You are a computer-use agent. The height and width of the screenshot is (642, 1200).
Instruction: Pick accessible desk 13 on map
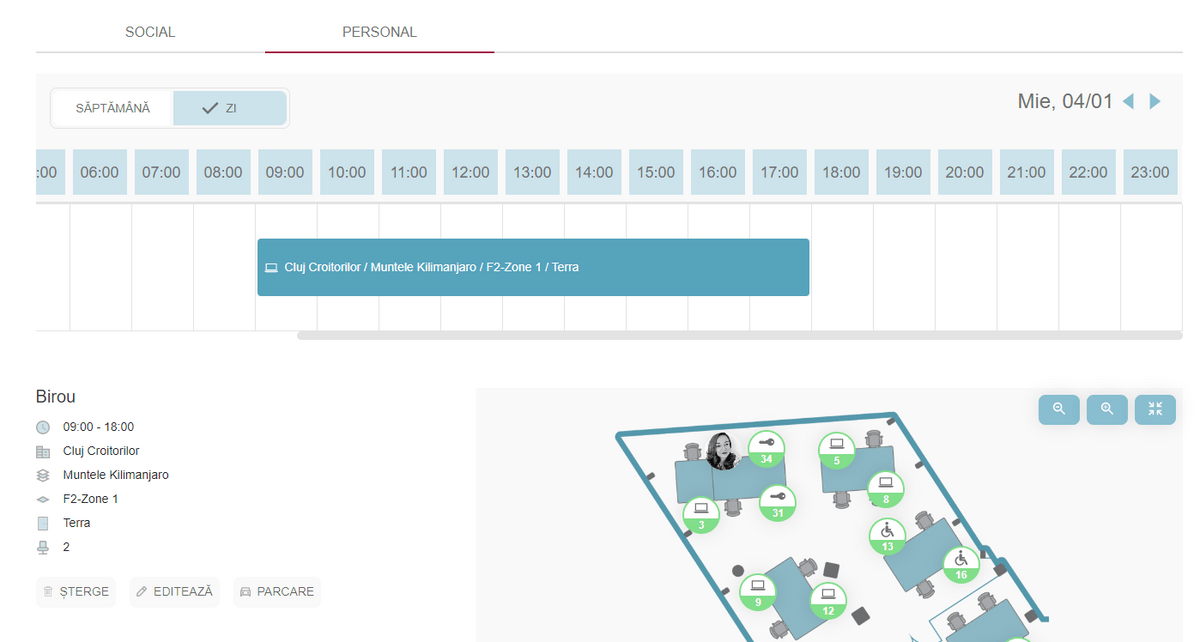pyautogui.click(x=887, y=535)
